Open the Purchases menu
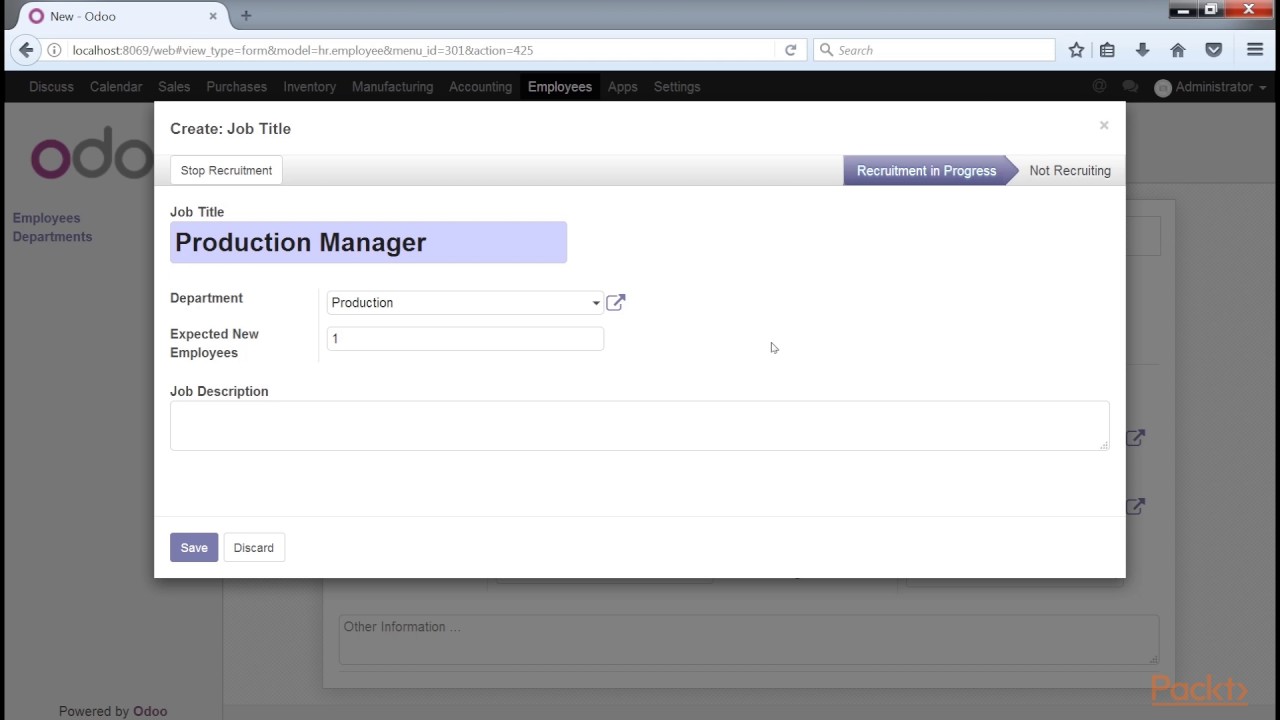Viewport: 1280px width, 720px height. click(x=237, y=87)
